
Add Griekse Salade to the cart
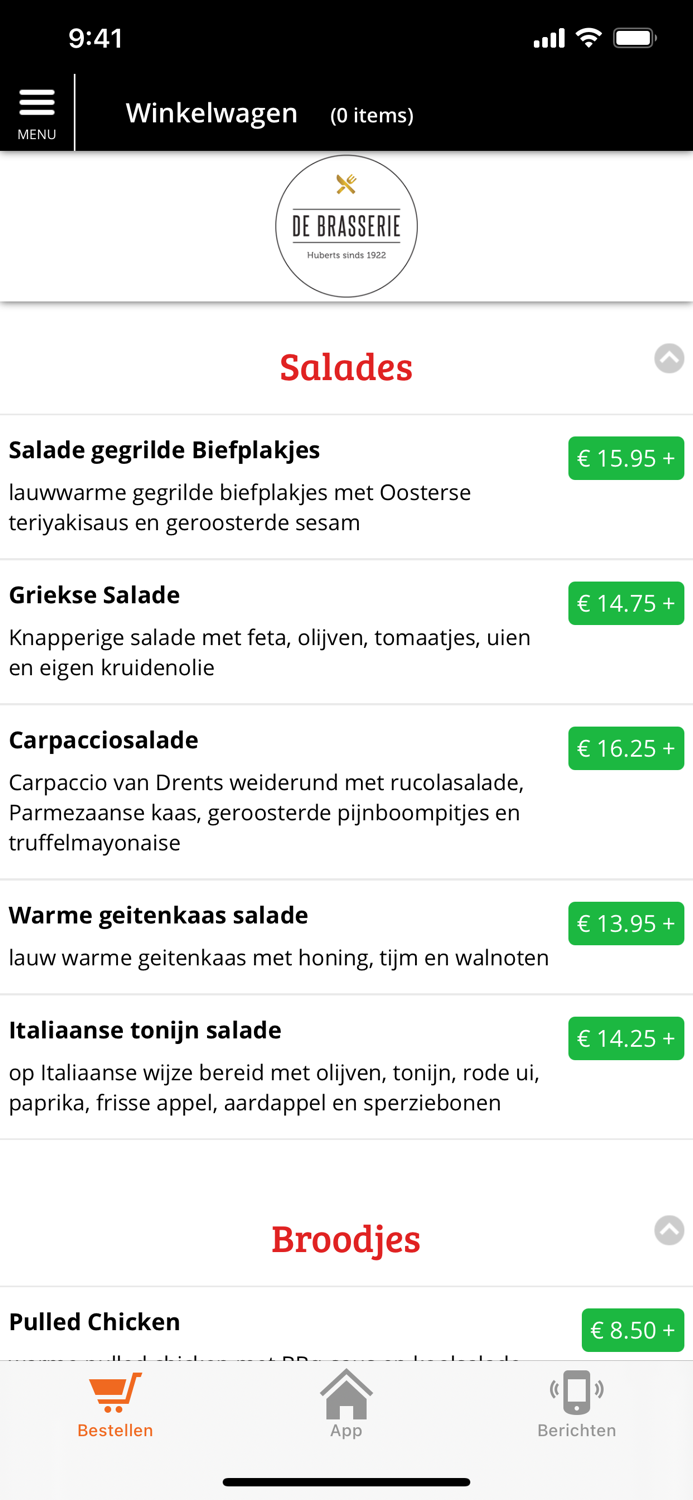(x=626, y=603)
